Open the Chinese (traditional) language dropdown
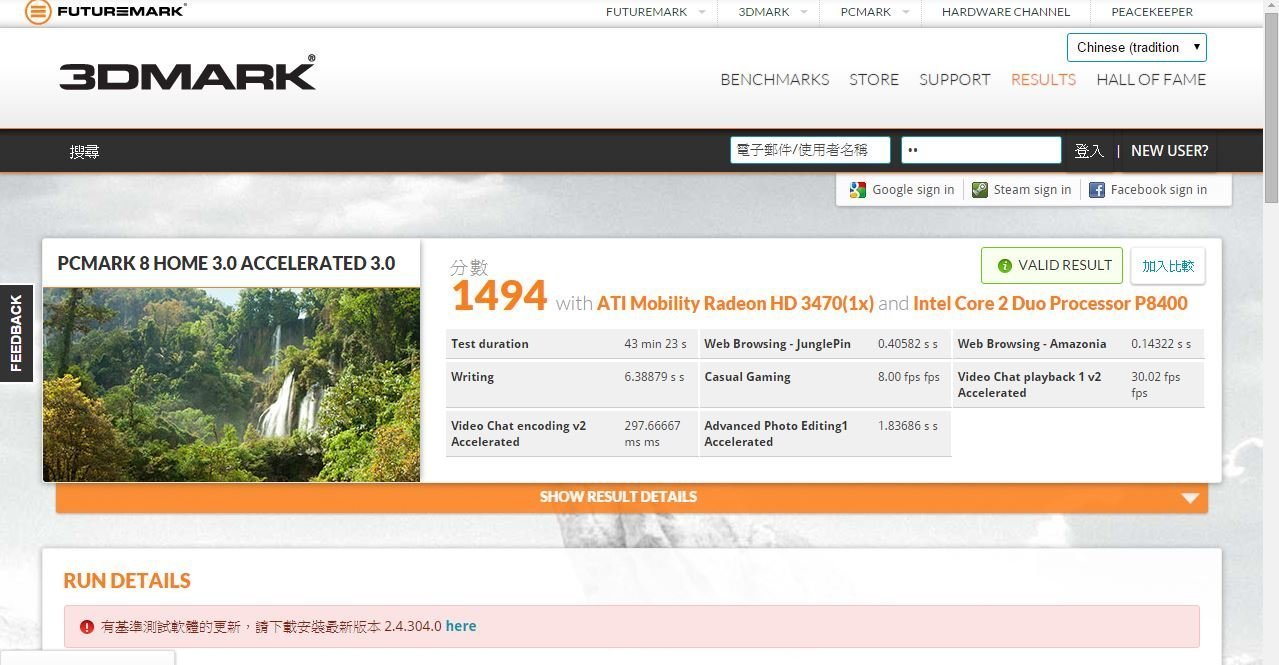 pos(1137,47)
